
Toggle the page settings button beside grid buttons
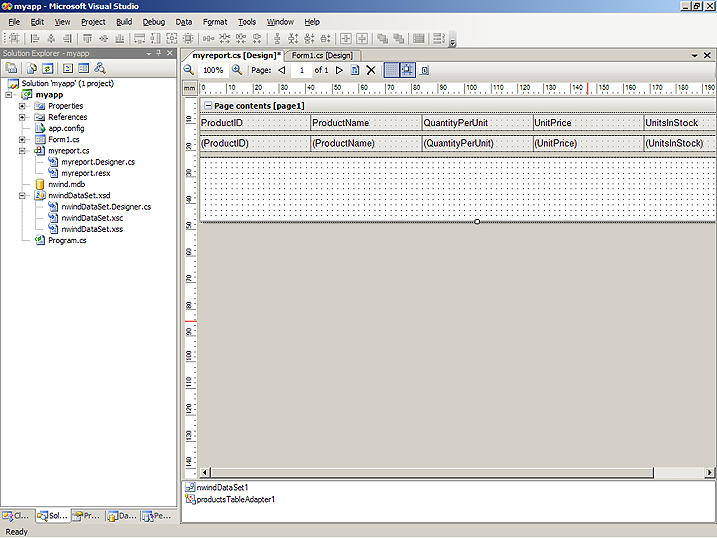(x=424, y=70)
